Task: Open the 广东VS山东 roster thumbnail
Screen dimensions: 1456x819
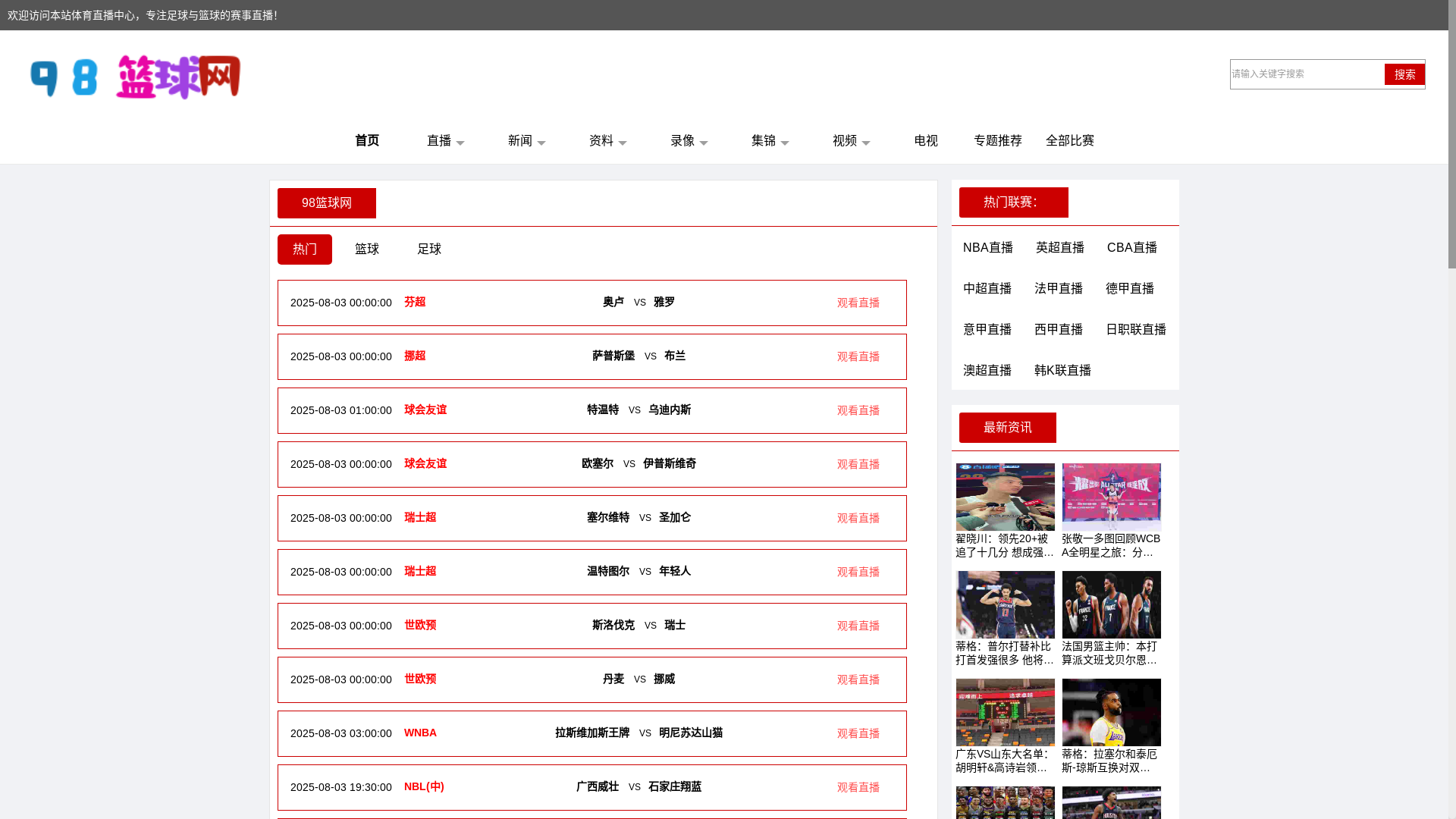Action: (1005, 712)
